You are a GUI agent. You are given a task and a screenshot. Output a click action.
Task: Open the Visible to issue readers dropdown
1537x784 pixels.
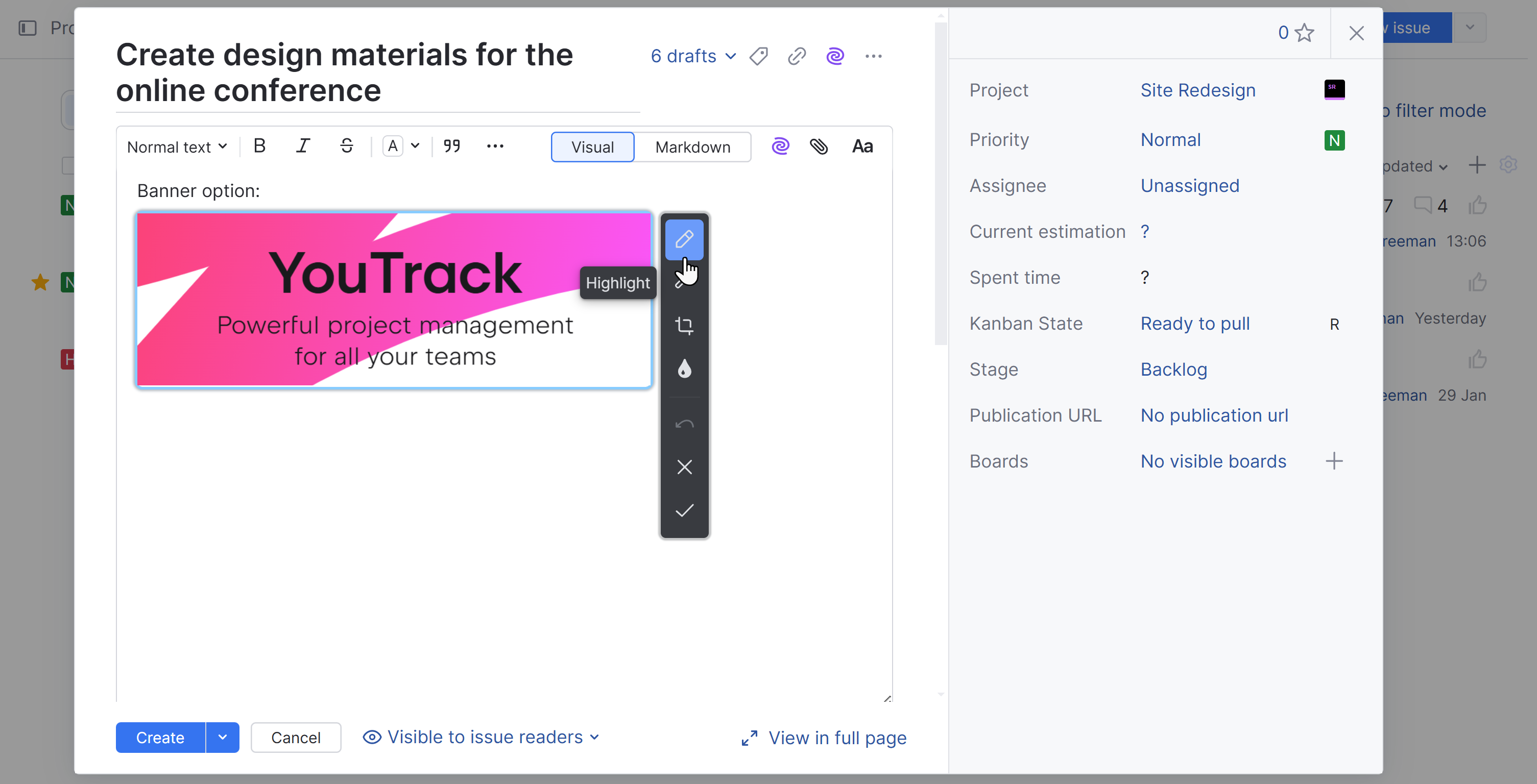pyautogui.click(x=481, y=738)
